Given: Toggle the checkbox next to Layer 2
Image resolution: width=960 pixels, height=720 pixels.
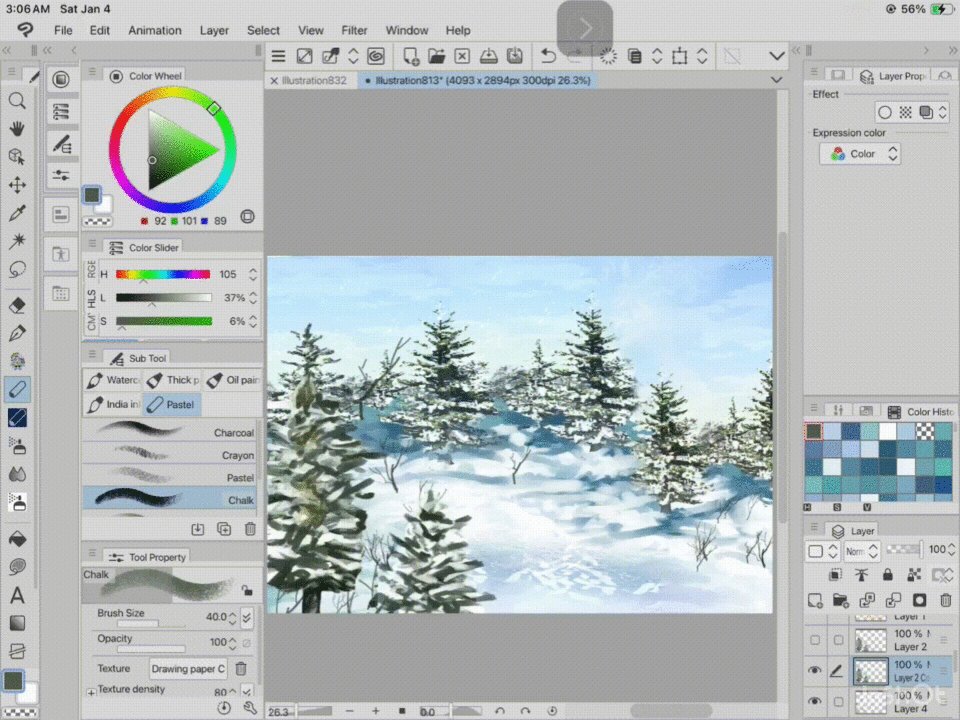Looking at the screenshot, I should [838, 640].
